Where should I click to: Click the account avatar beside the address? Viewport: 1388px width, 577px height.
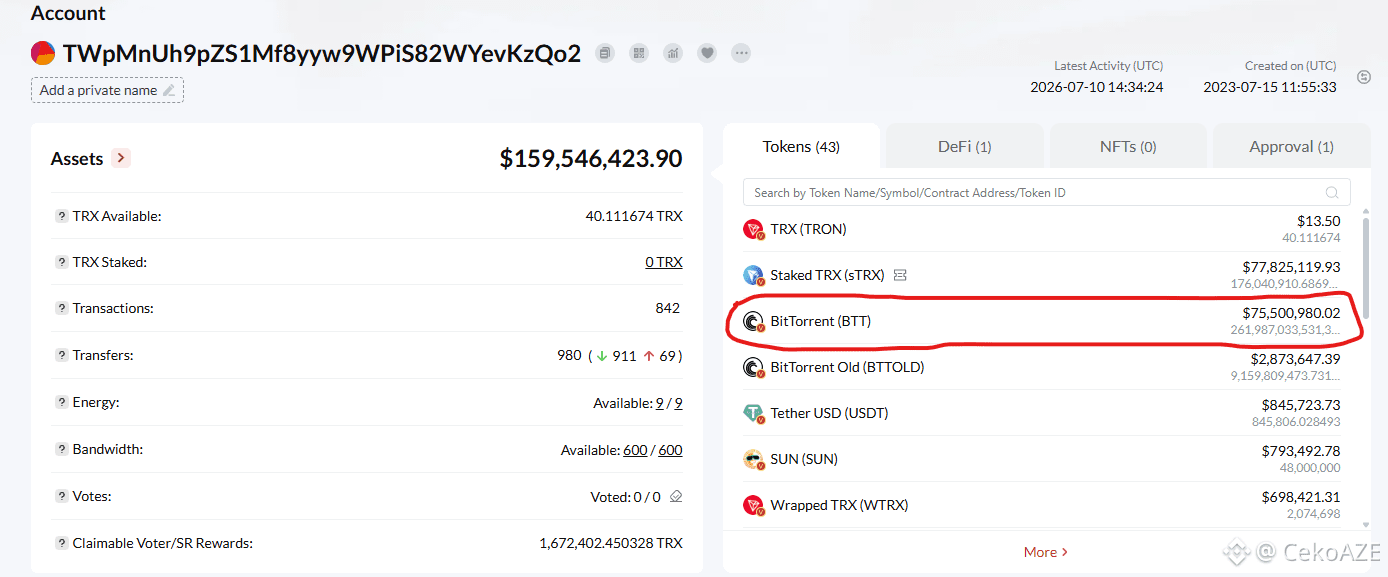(43, 54)
